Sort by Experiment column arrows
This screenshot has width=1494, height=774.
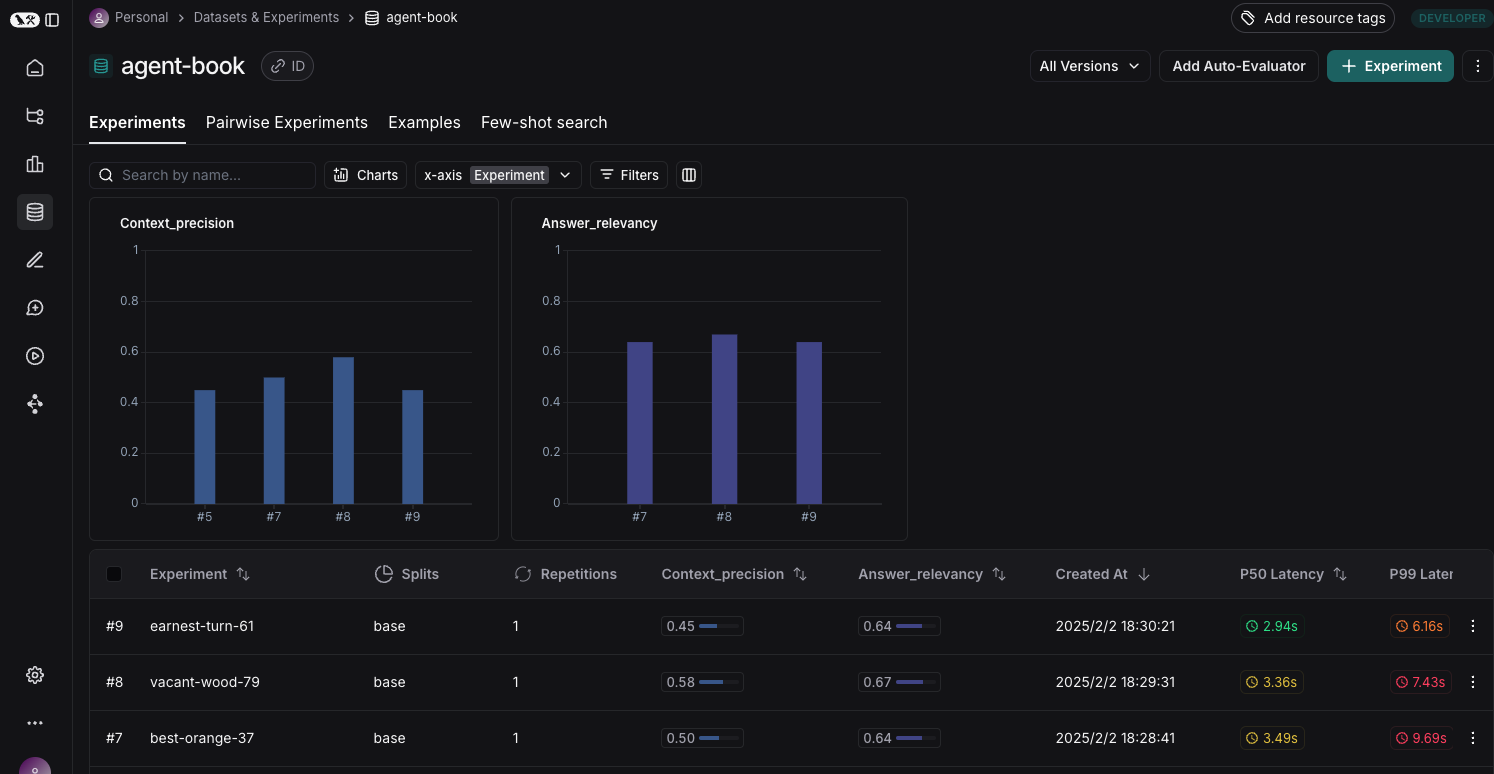pyautogui.click(x=243, y=574)
